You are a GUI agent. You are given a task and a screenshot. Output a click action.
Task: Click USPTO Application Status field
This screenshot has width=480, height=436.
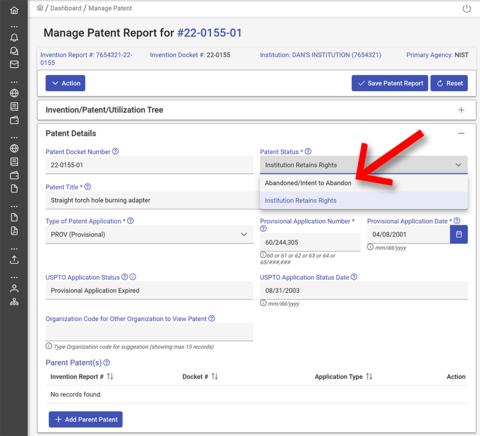point(149,290)
